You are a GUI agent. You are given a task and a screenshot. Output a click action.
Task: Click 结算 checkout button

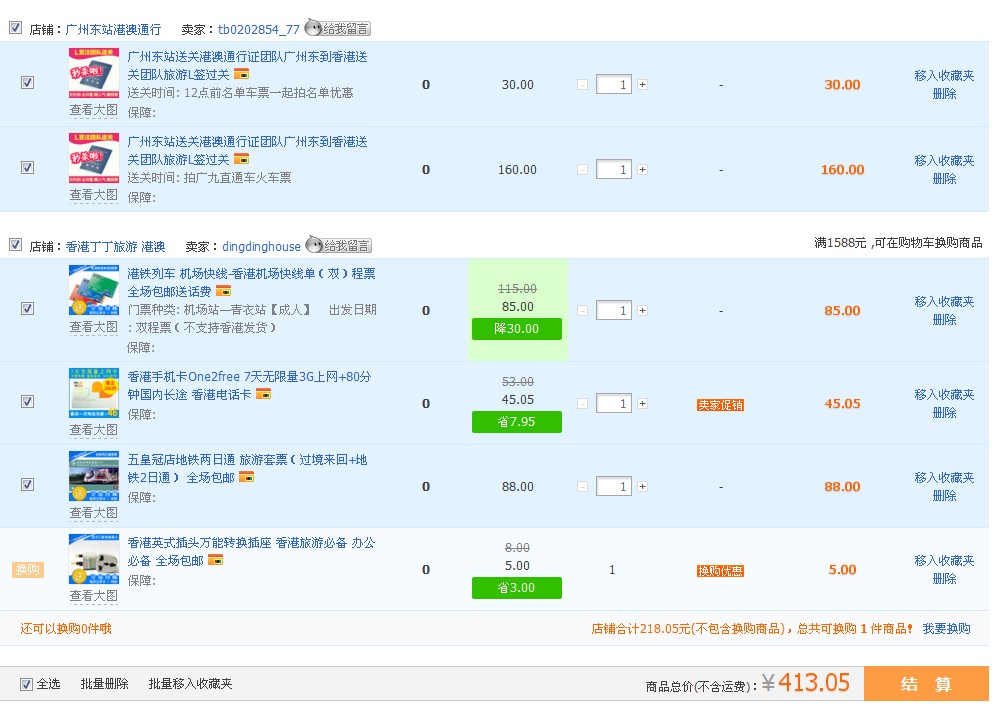926,684
